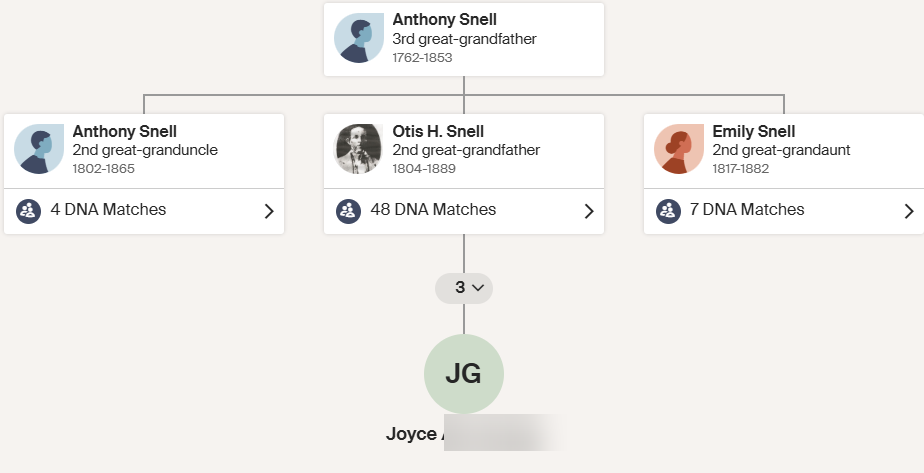
Task: Click Anthony Snell 3rd great-grandfather avatar icon
Action: [x=358, y=39]
